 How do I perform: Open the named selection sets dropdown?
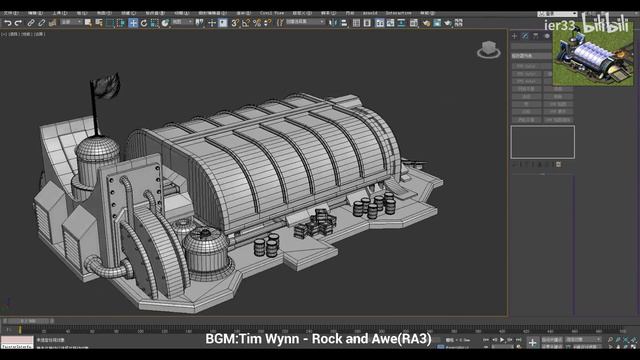[x=305, y=22]
